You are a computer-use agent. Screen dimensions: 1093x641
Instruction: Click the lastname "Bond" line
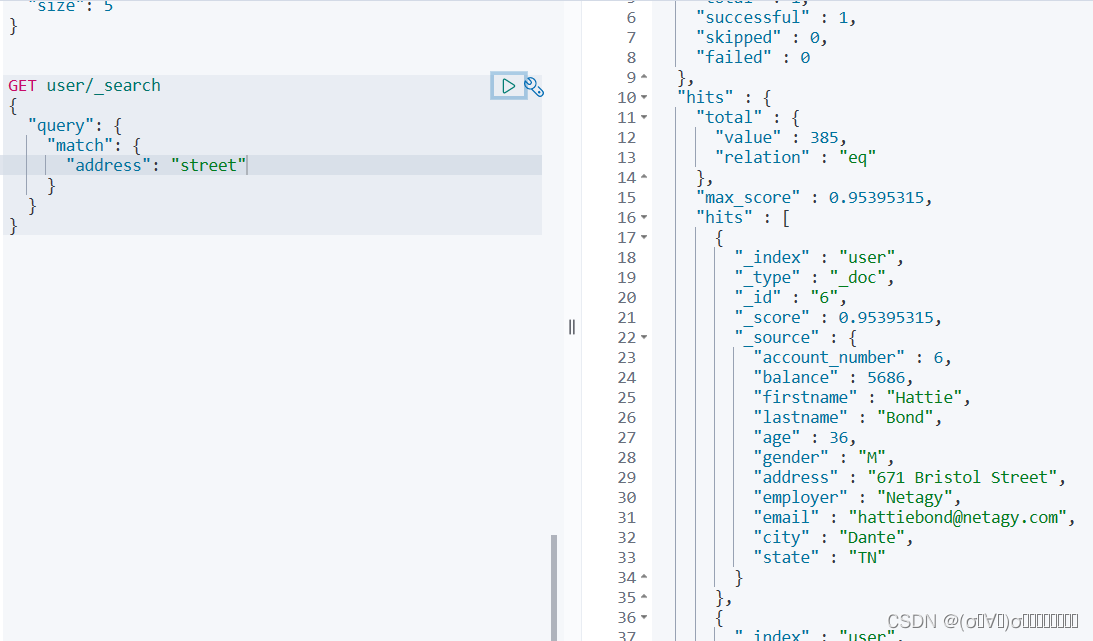848,417
